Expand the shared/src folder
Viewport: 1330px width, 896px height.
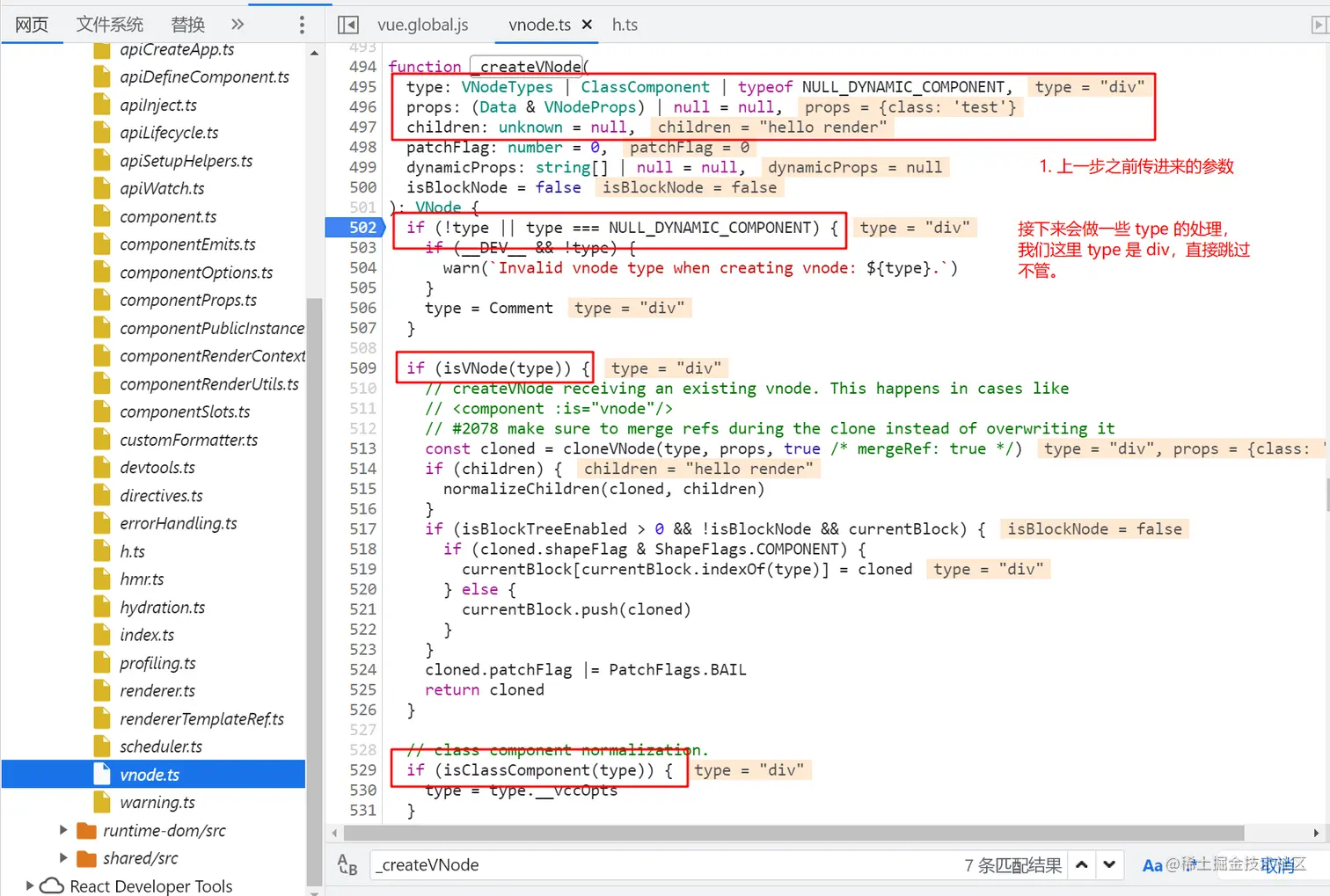click(63, 858)
